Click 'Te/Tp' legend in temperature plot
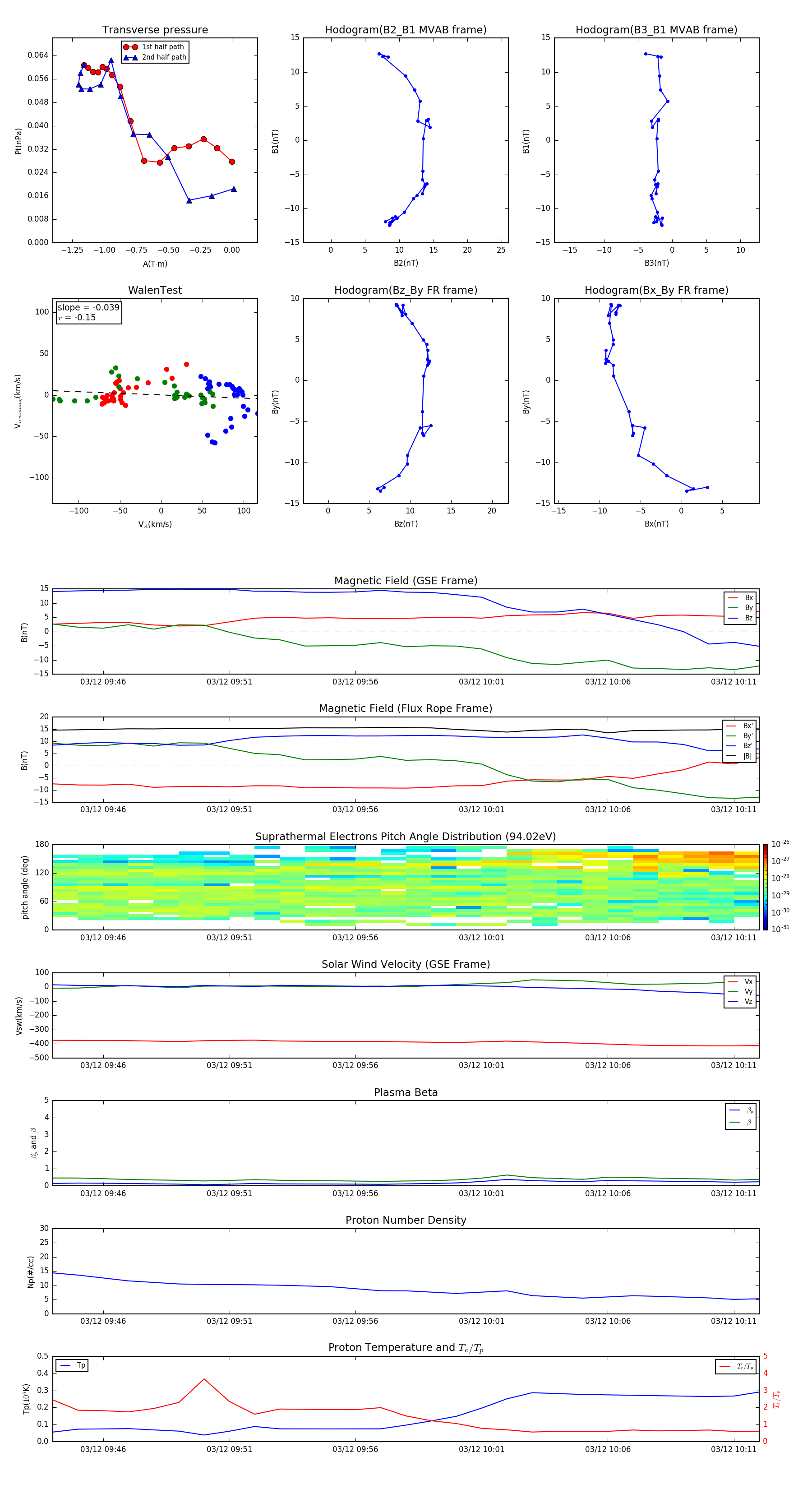The image size is (812, 1489). (x=737, y=1366)
